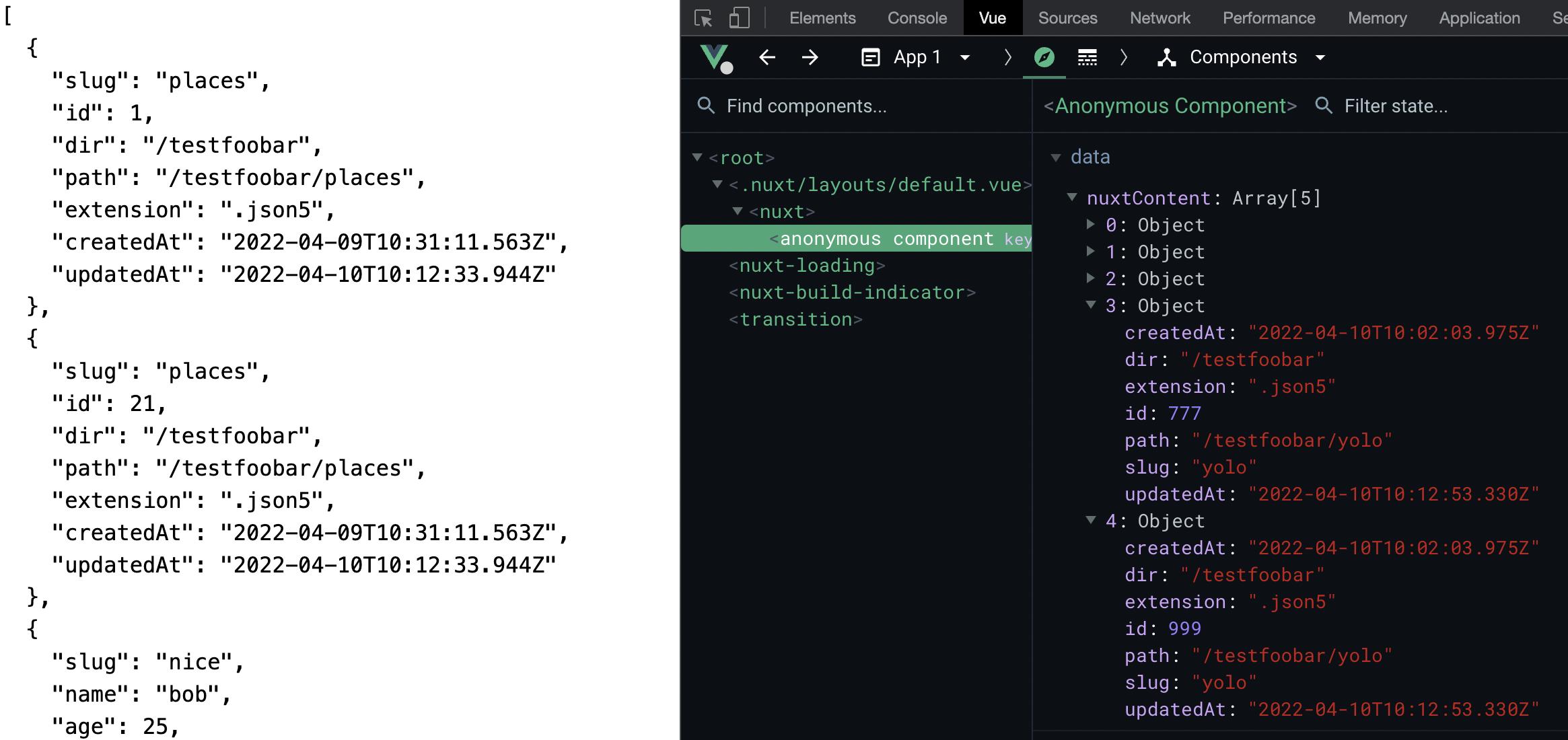Expand object 0 in nuxtContent array
This screenshot has width=1568, height=740.
(1091, 225)
